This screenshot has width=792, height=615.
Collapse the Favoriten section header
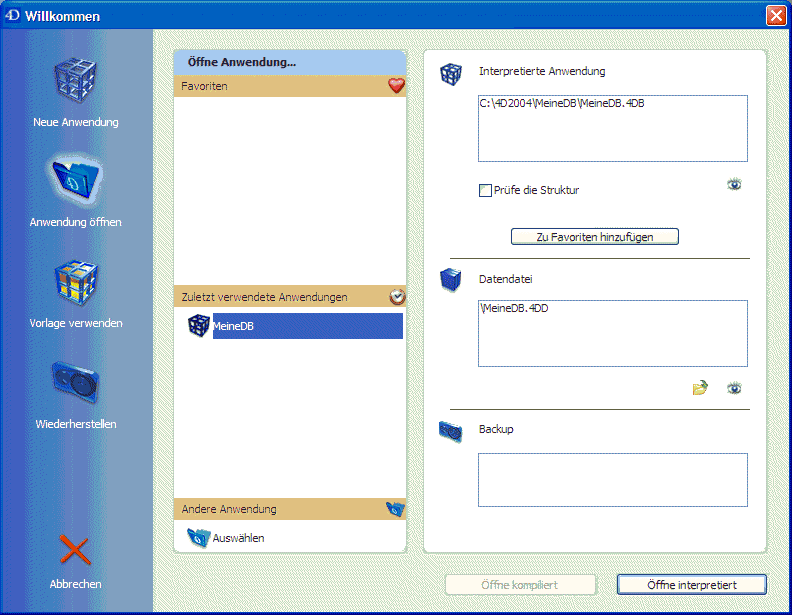click(280, 87)
